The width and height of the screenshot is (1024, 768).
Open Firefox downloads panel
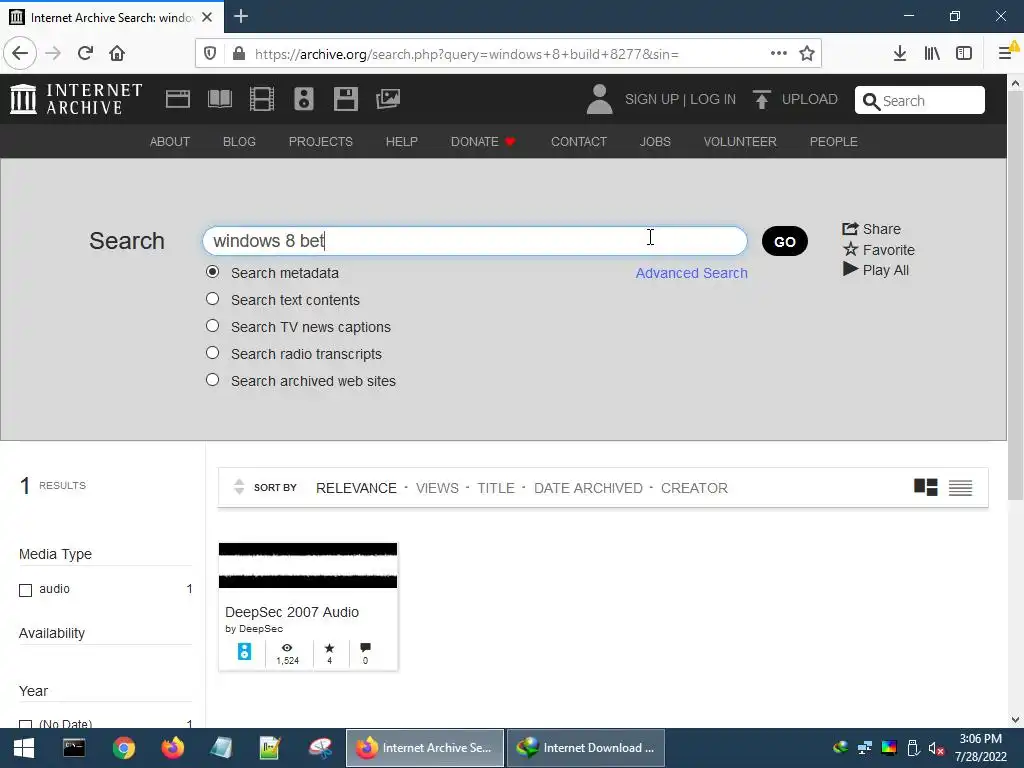(x=900, y=54)
